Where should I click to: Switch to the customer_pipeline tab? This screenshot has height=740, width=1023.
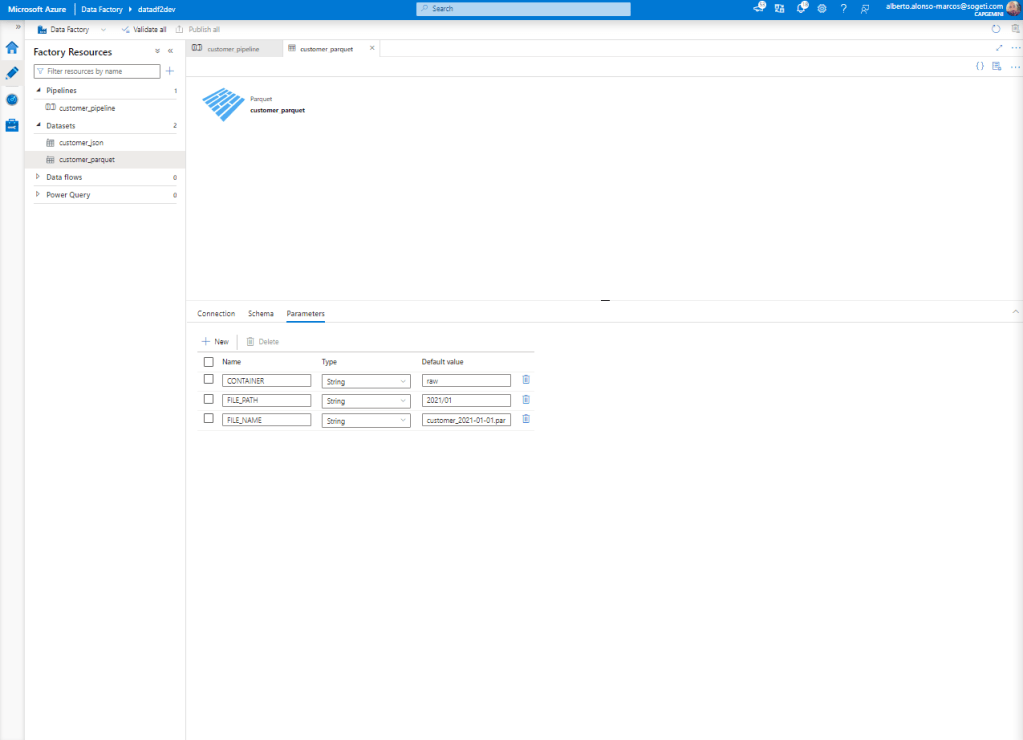[x=233, y=48]
